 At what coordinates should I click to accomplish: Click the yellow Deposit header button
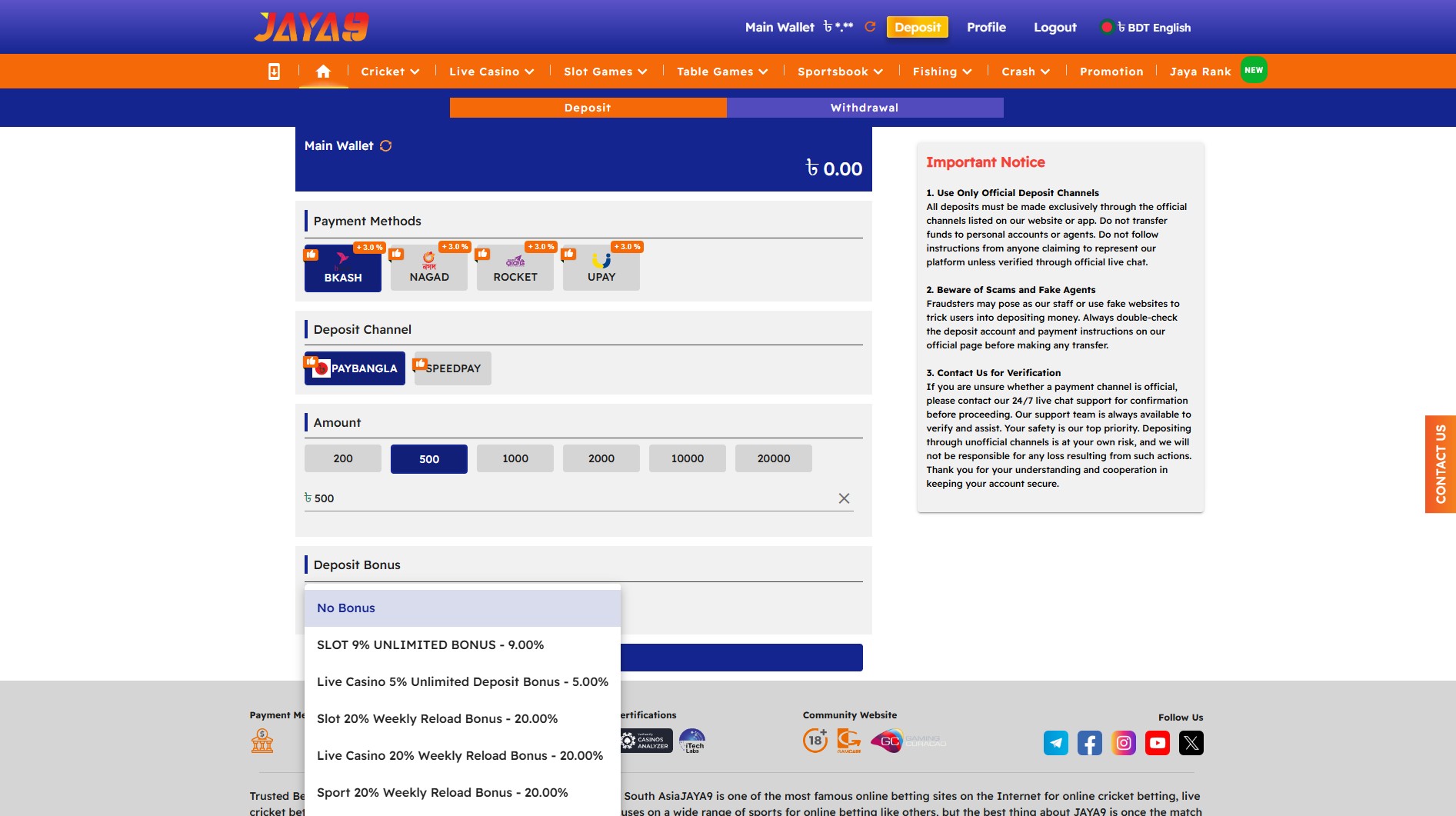pyautogui.click(x=918, y=27)
